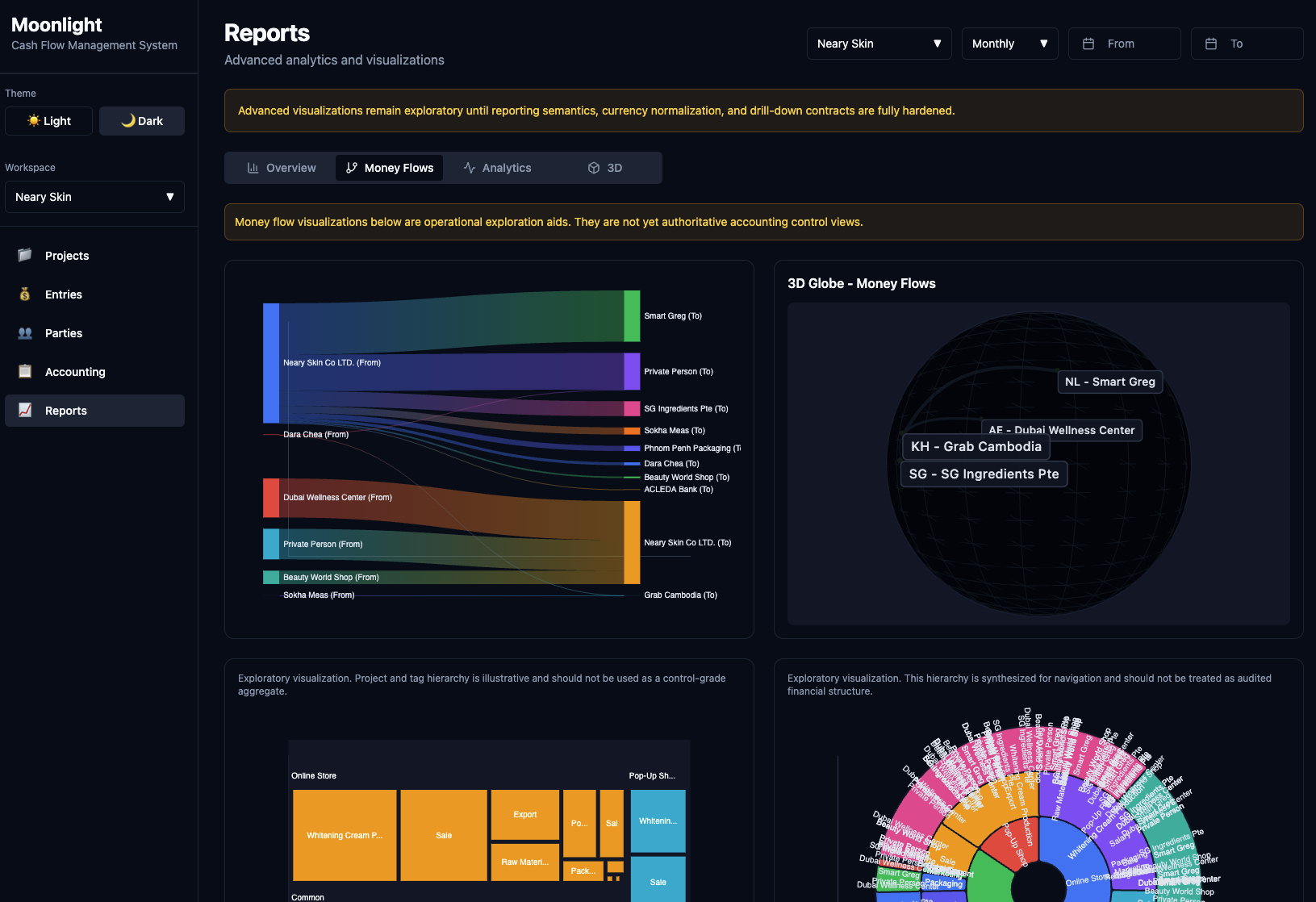Click the To date field
The image size is (1316, 902).
point(1247,44)
